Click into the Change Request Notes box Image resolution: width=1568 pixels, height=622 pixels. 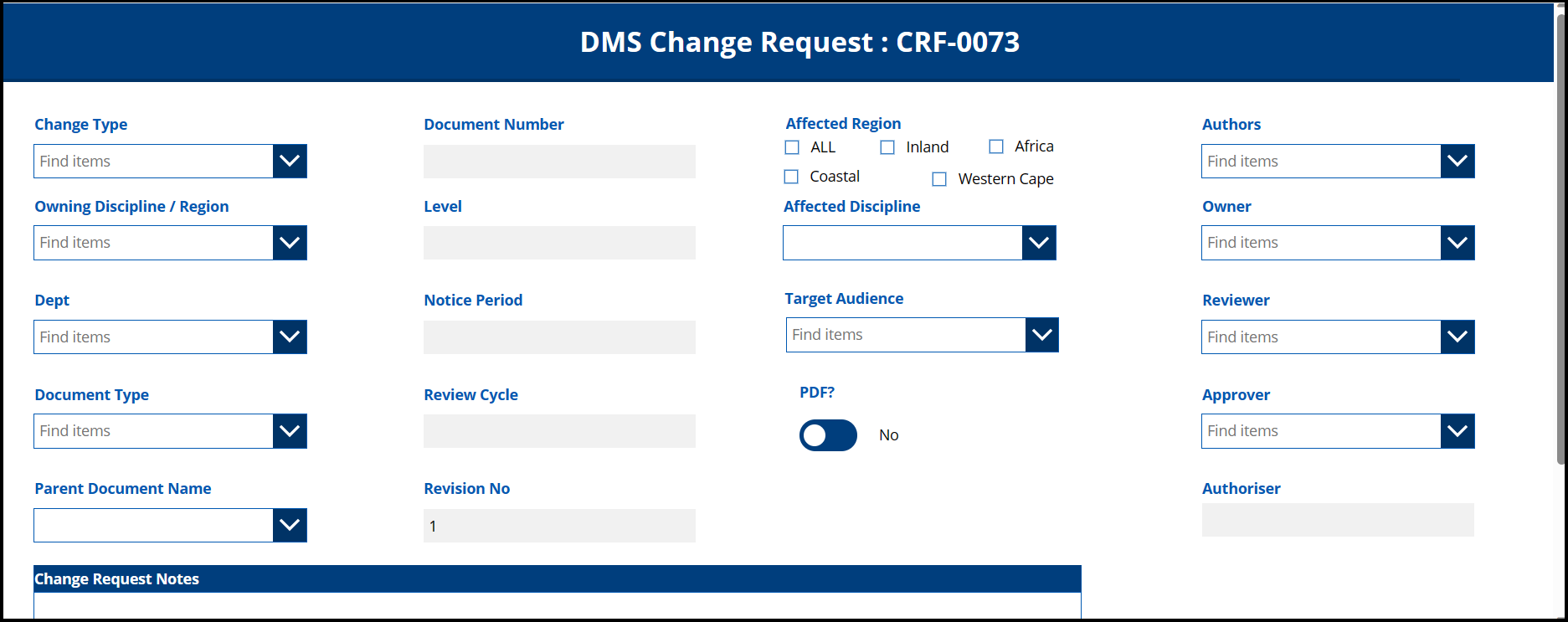coord(557,605)
